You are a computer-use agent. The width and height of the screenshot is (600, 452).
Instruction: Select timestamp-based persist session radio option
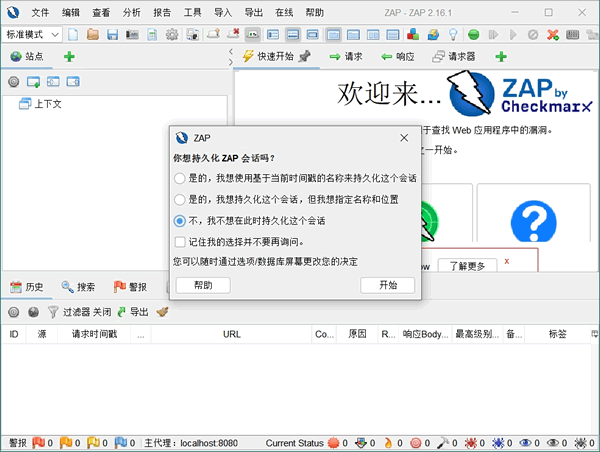pos(180,178)
